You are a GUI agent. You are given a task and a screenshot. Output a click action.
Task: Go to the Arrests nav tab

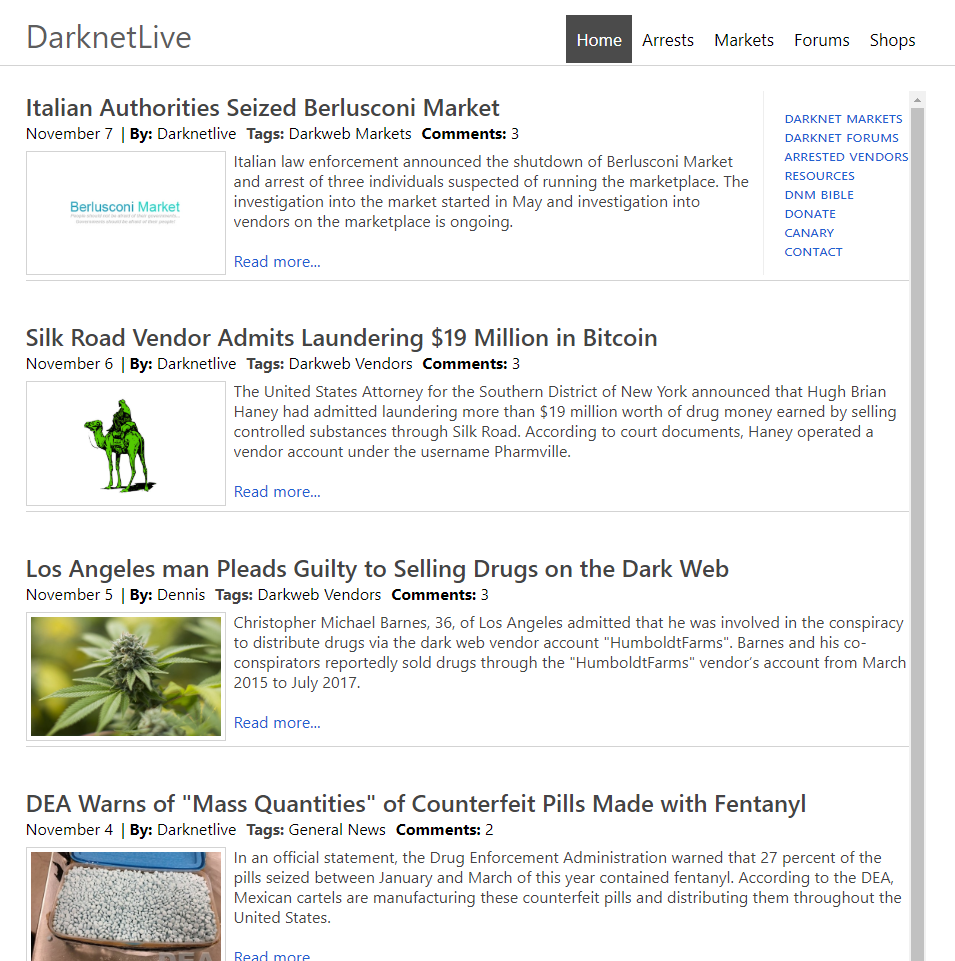[668, 40]
